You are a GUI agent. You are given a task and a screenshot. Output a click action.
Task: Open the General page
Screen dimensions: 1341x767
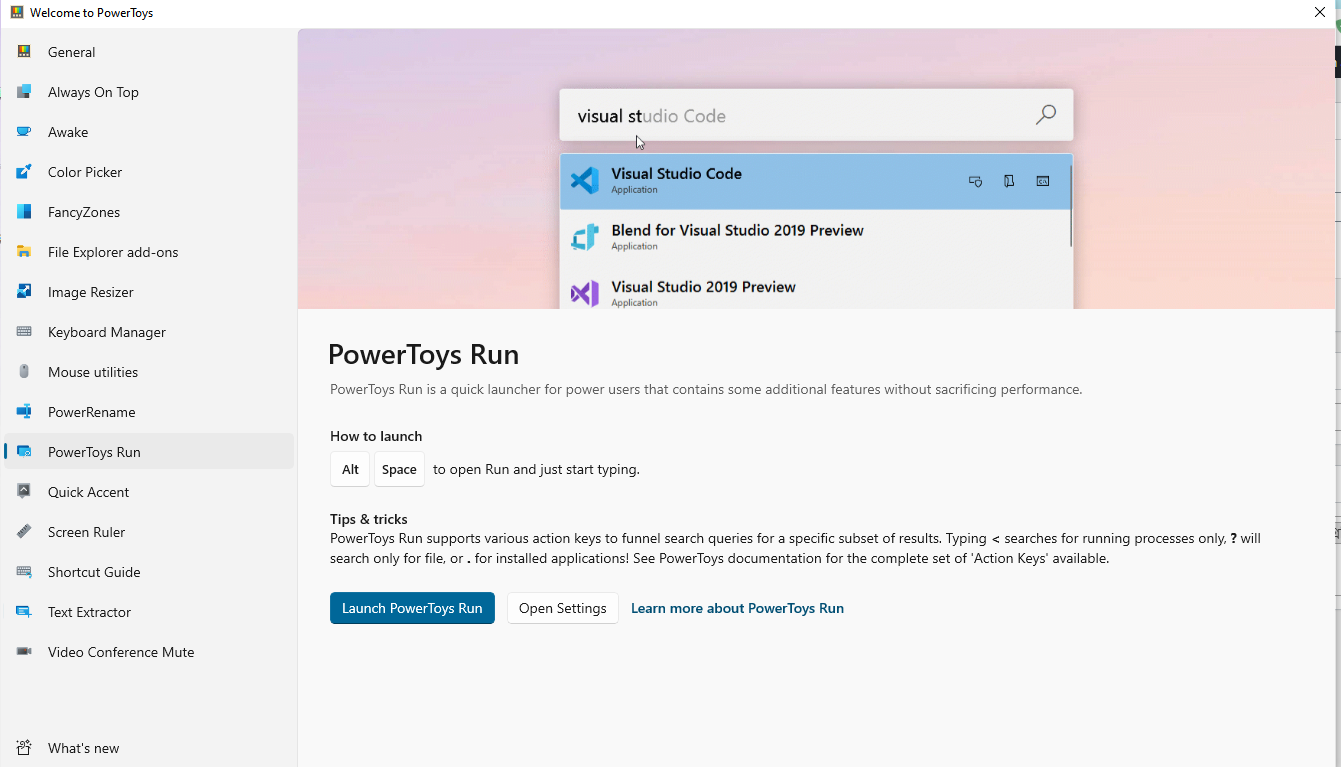pyautogui.click(x=72, y=52)
